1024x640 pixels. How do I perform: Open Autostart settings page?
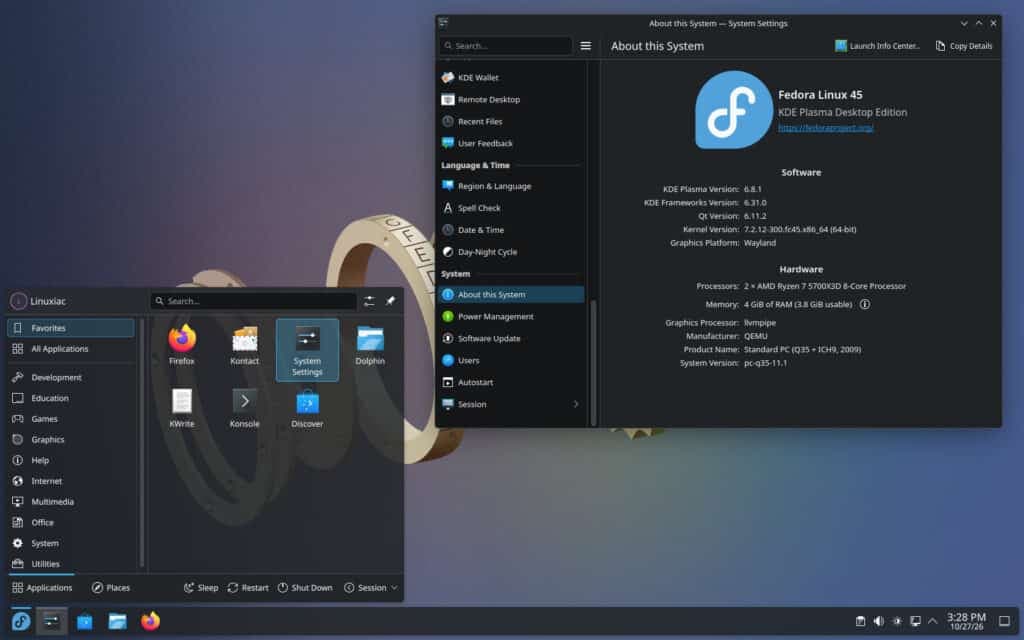(511, 382)
